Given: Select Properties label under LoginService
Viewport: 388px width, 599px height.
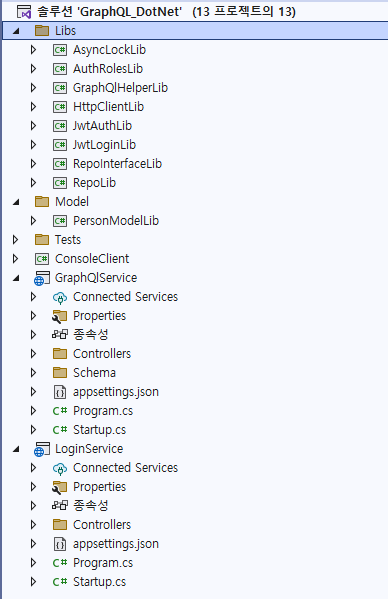Looking at the screenshot, I should [x=99, y=487].
